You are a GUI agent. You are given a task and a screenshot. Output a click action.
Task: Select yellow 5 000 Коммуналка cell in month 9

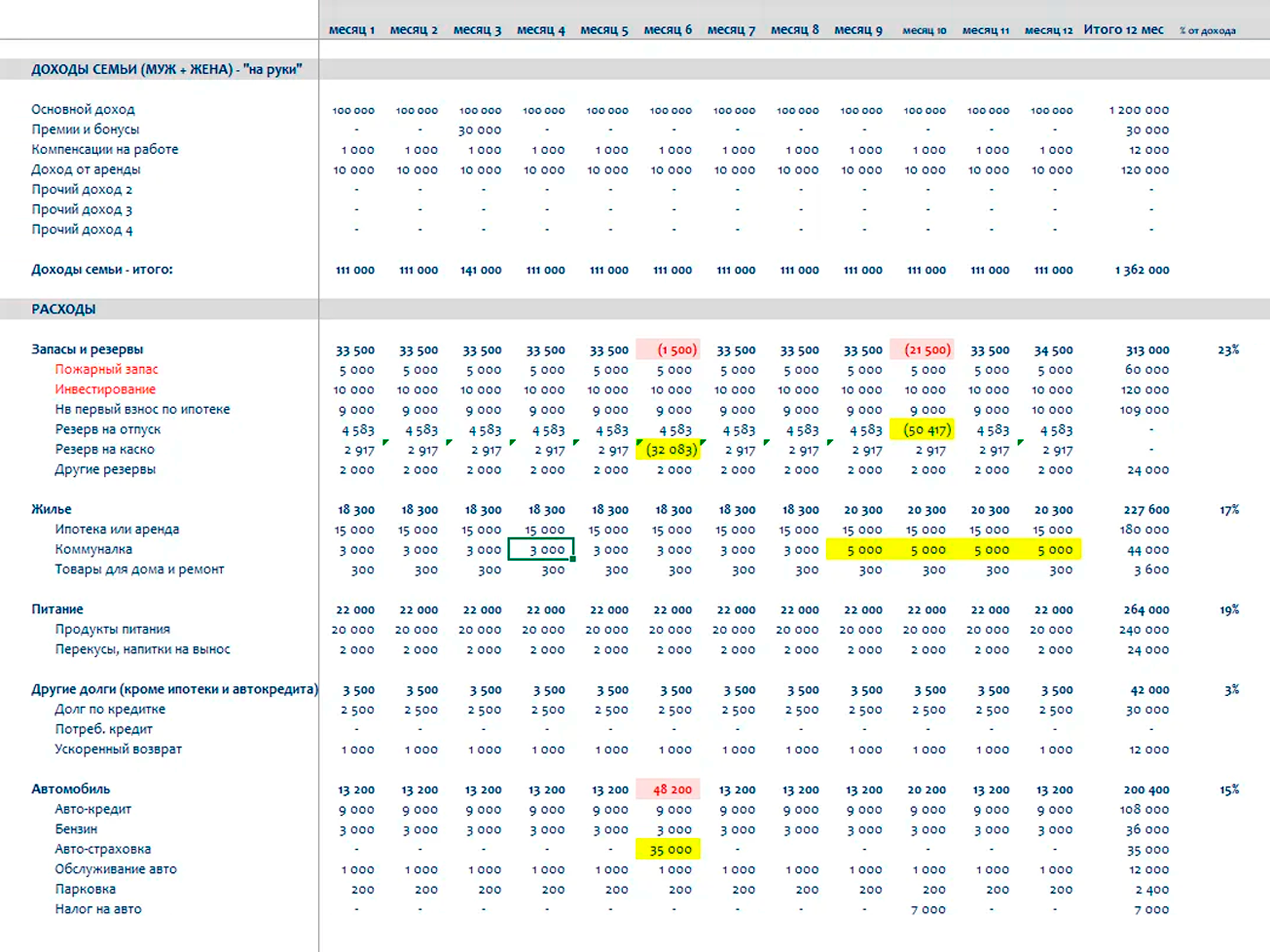coord(858,550)
